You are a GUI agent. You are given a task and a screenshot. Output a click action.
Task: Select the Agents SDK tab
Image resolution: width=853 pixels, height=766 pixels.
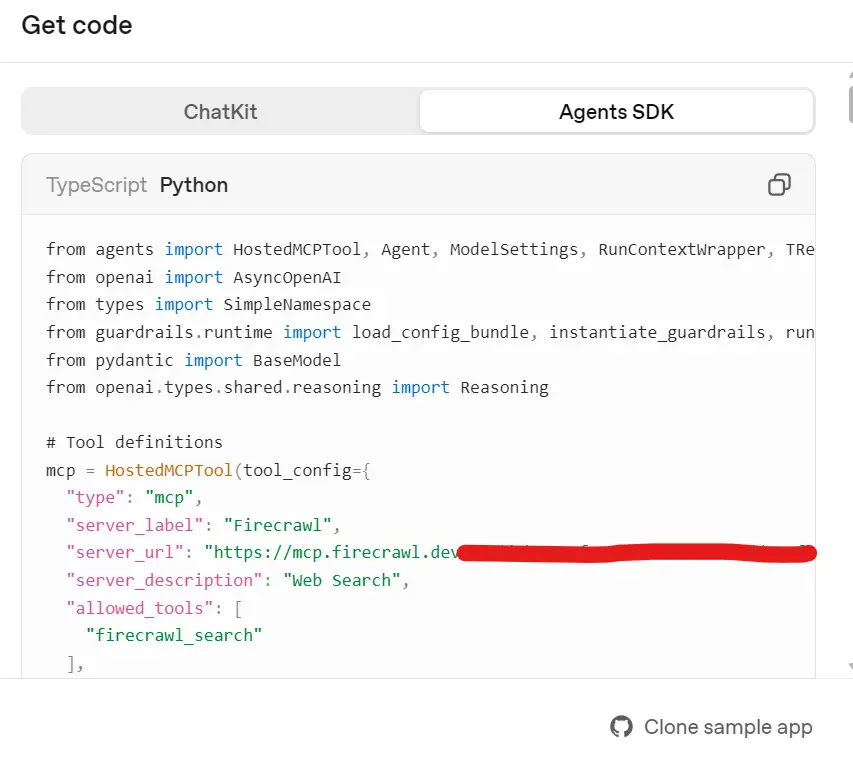pos(615,111)
